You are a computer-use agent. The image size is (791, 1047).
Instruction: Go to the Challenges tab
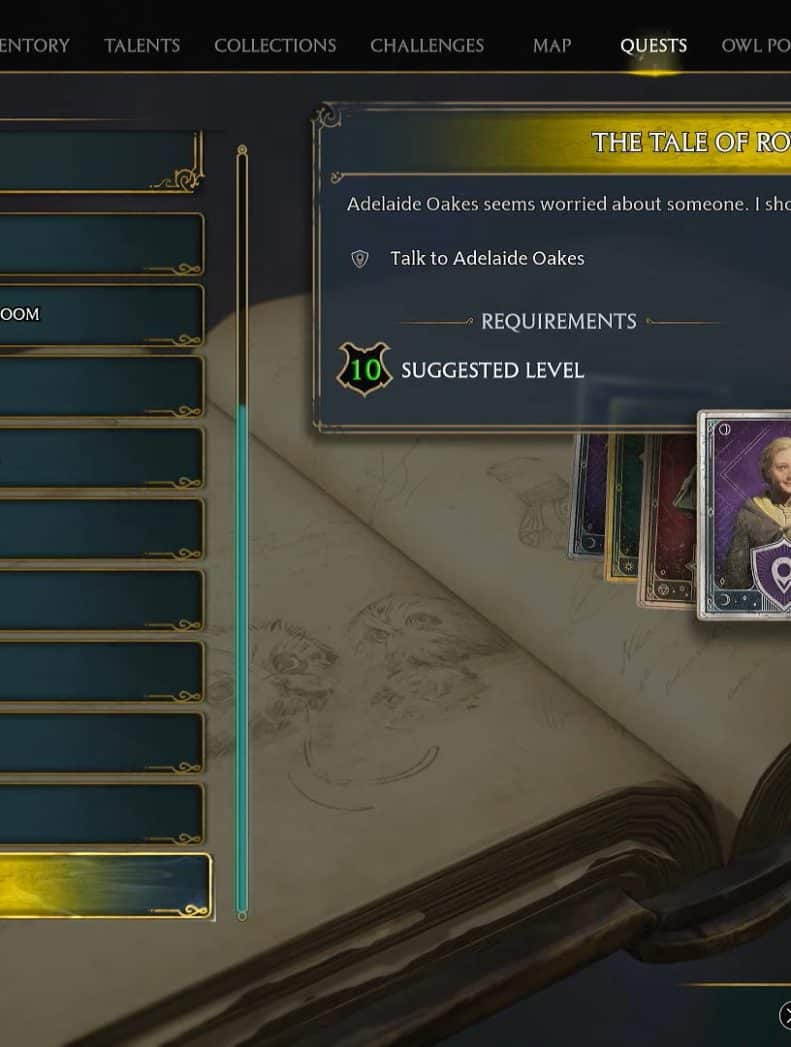[x=427, y=45]
